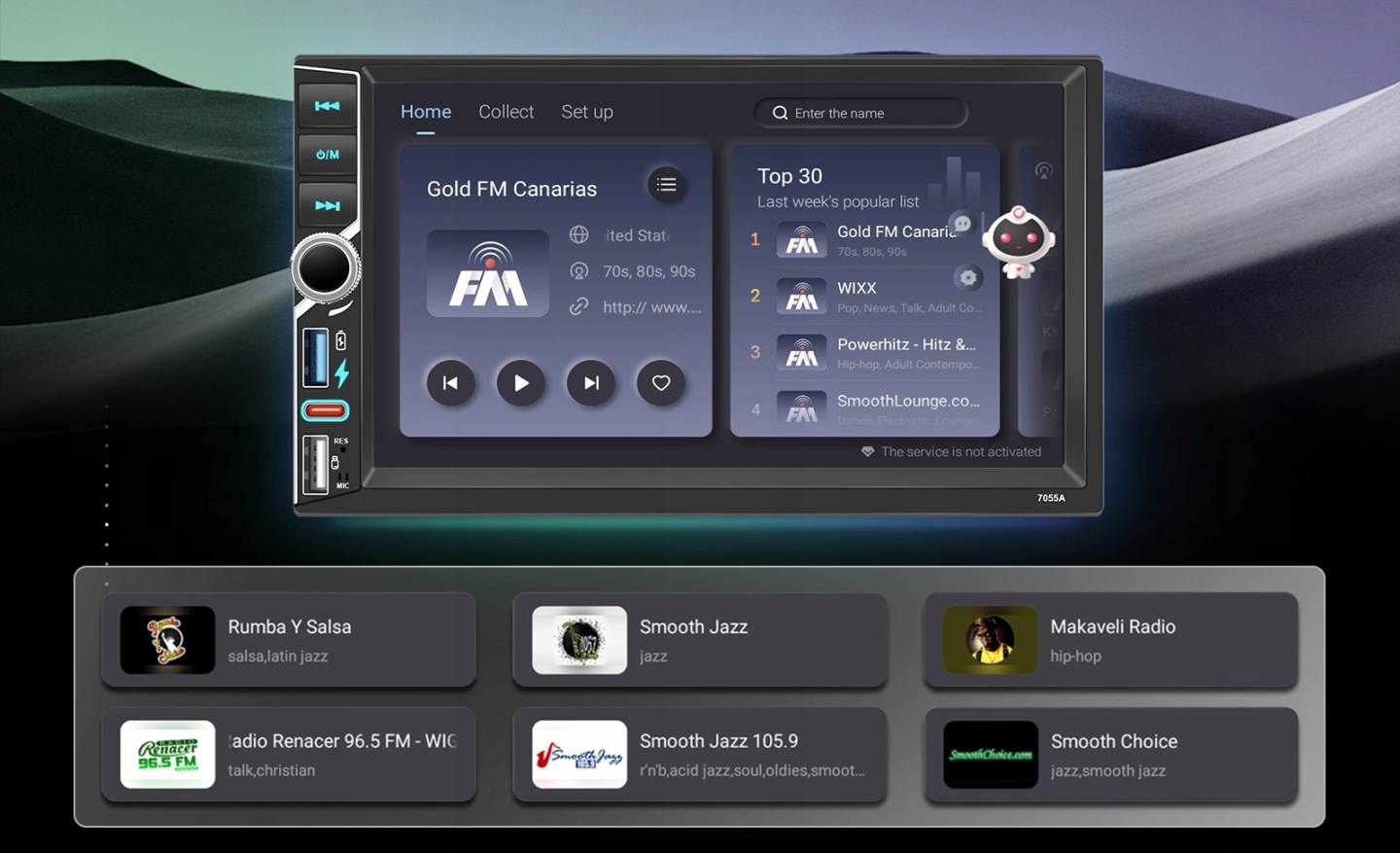Open the Smooth Jazz station card
1400x853 pixels.
pos(700,640)
